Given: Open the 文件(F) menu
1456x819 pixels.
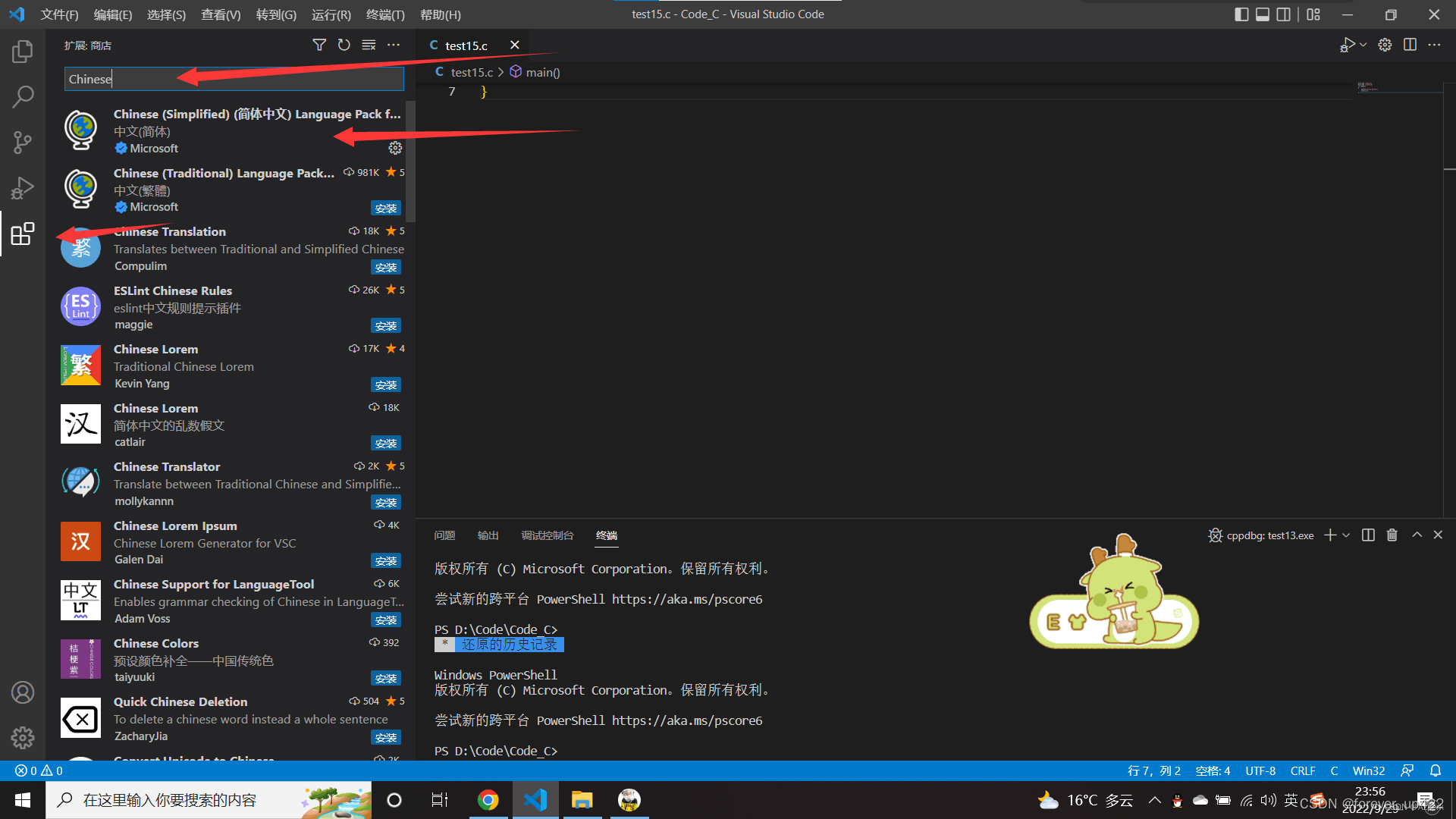Looking at the screenshot, I should (x=59, y=14).
